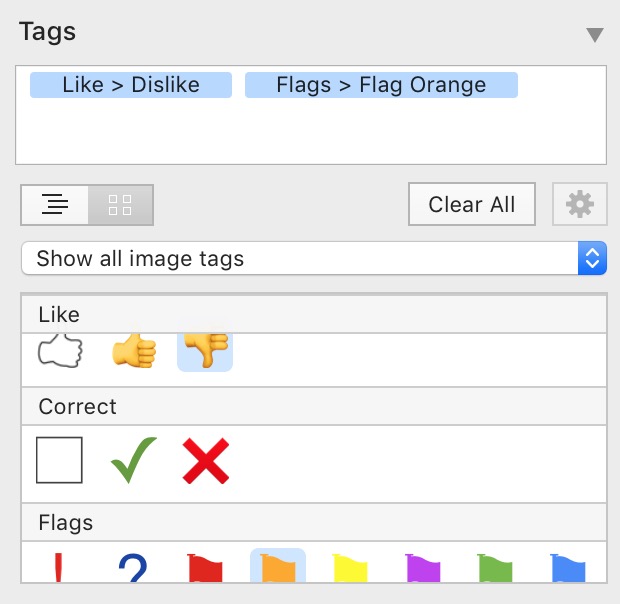Viewport: 620px width, 604px height.
Task: Open the Show all image tags dropdown
Action: pos(314,258)
